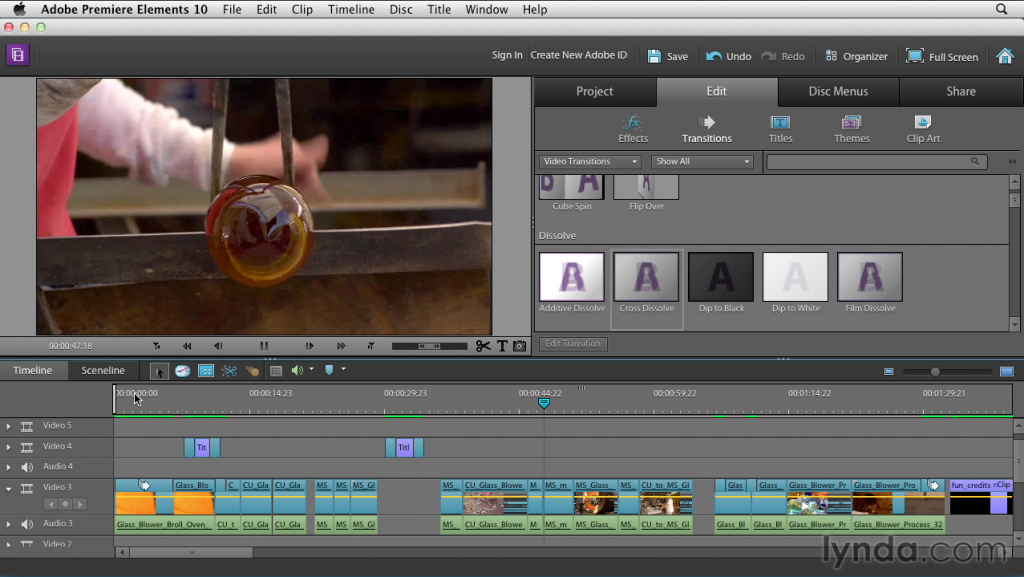Click the shuttle control slider

[x=429, y=346]
